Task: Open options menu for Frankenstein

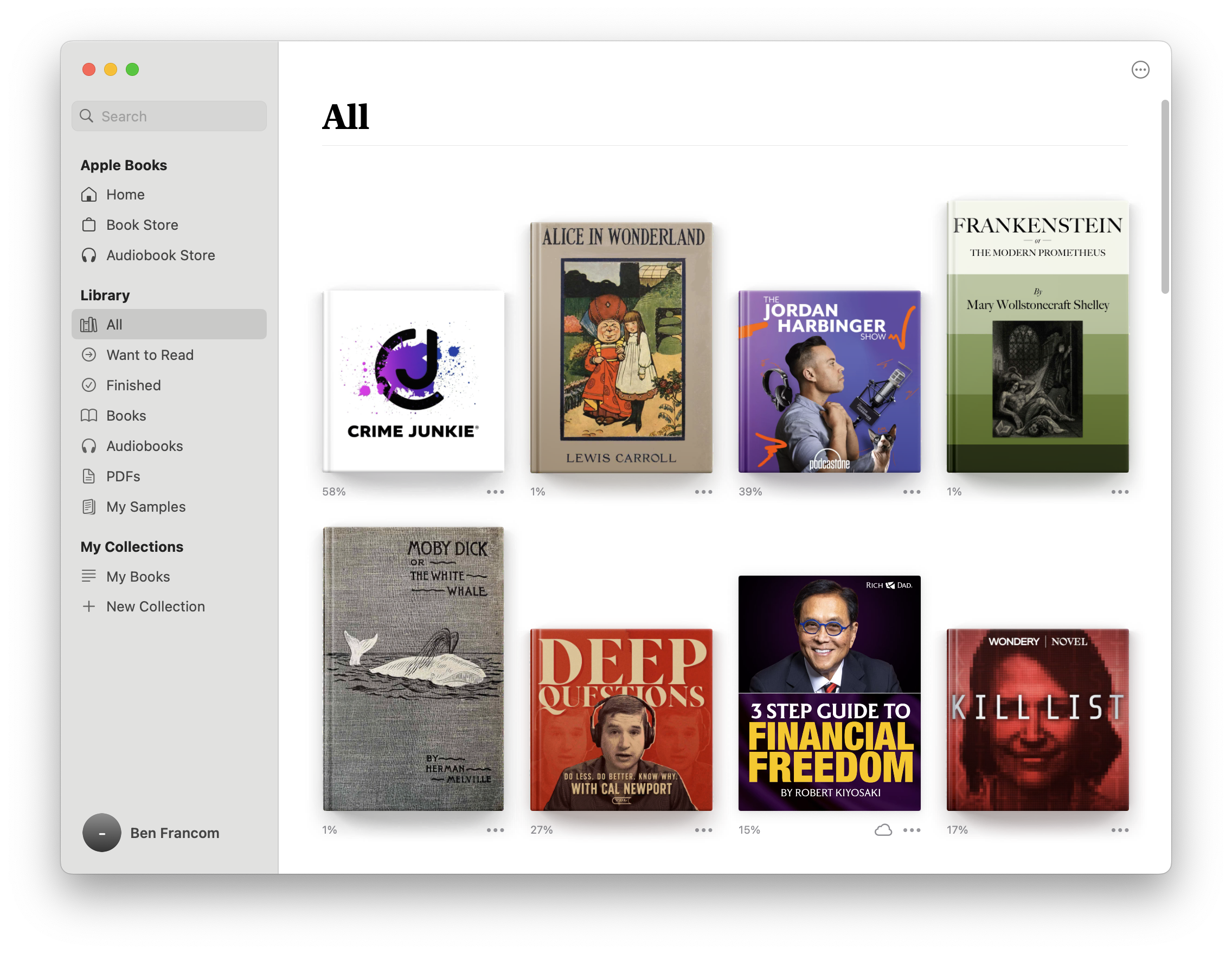Action: [1119, 492]
